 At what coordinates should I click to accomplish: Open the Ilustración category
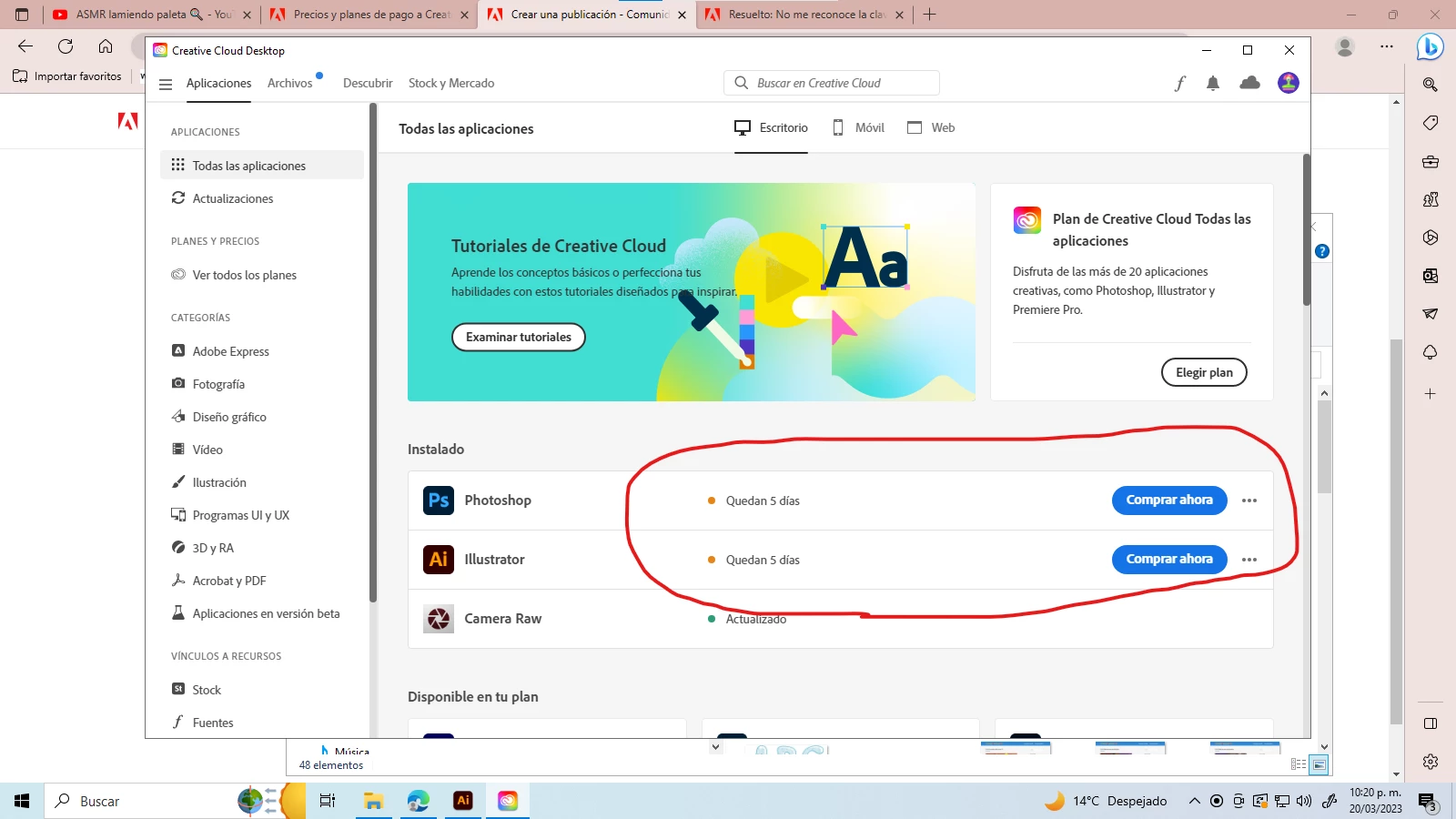coord(262,482)
